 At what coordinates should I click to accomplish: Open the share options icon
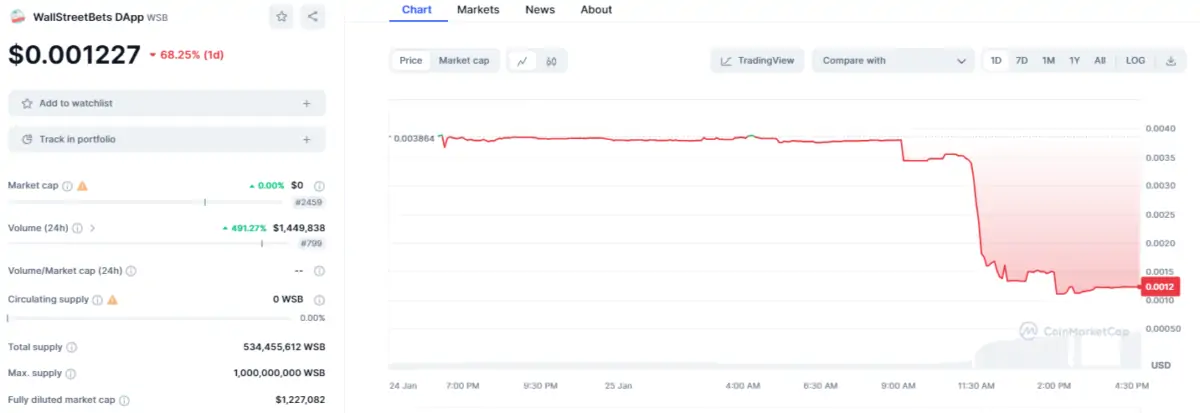pyautogui.click(x=313, y=17)
